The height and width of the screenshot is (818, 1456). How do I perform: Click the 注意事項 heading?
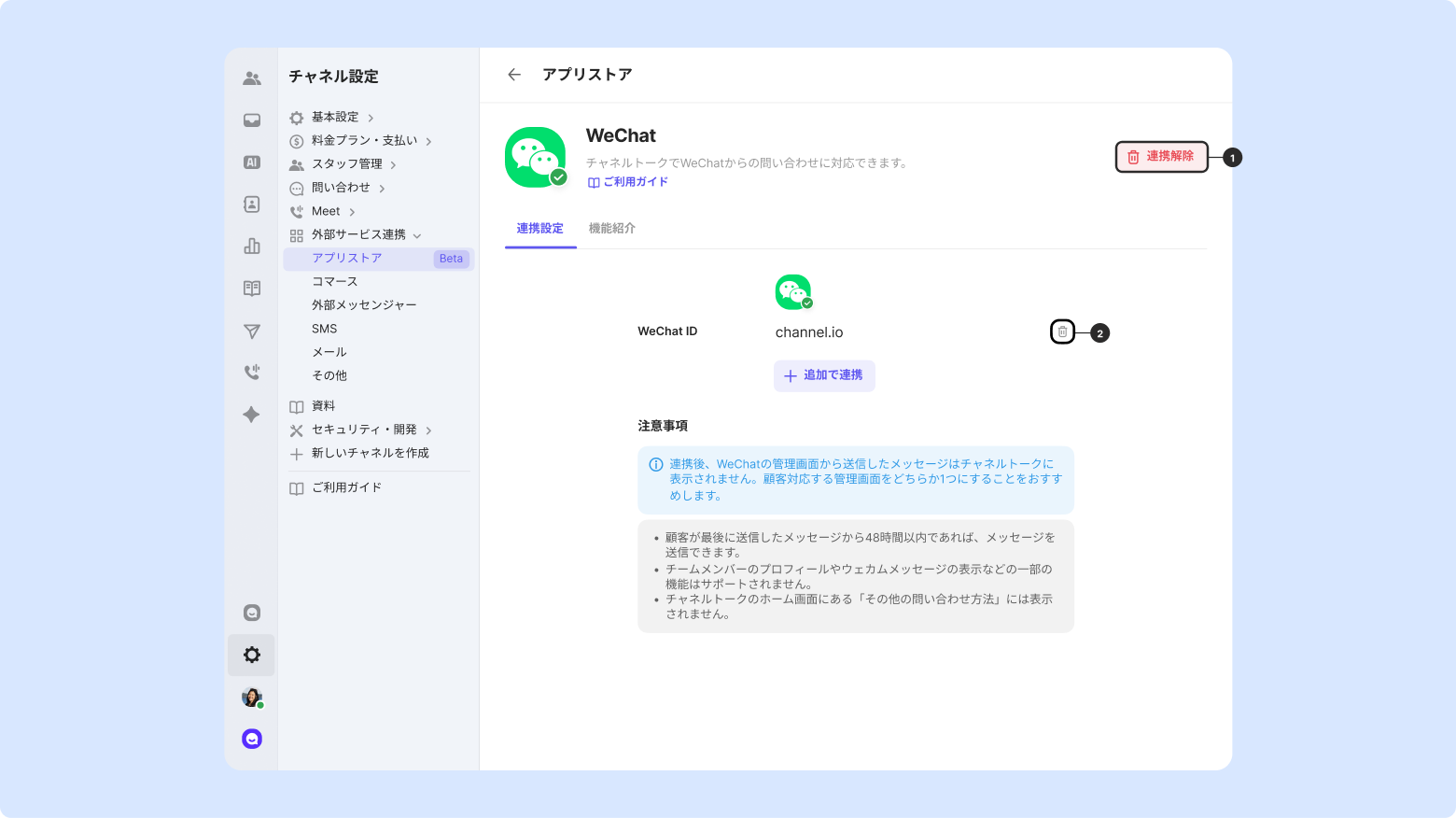tap(663, 426)
